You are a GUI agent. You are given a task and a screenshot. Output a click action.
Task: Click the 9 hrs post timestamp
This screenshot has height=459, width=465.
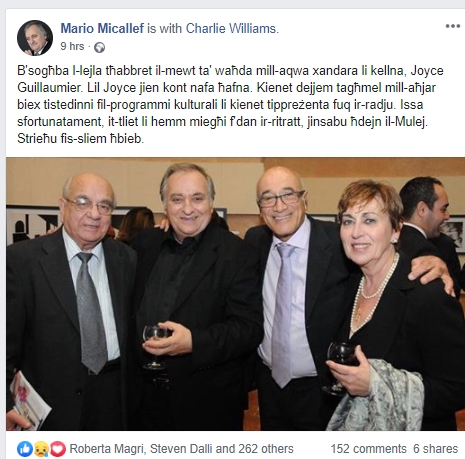[x=72, y=46]
